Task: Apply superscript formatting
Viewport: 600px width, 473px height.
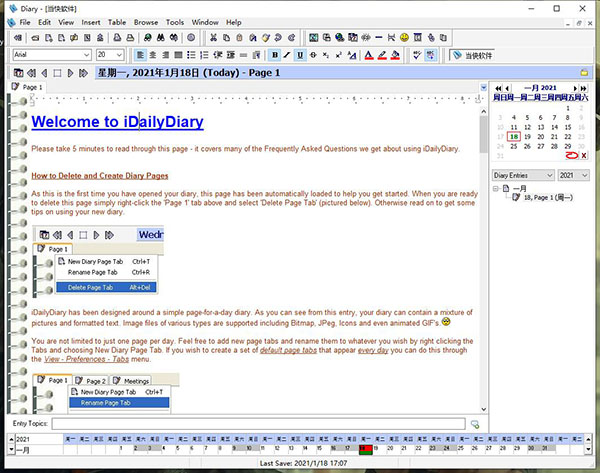Action: point(339,55)
